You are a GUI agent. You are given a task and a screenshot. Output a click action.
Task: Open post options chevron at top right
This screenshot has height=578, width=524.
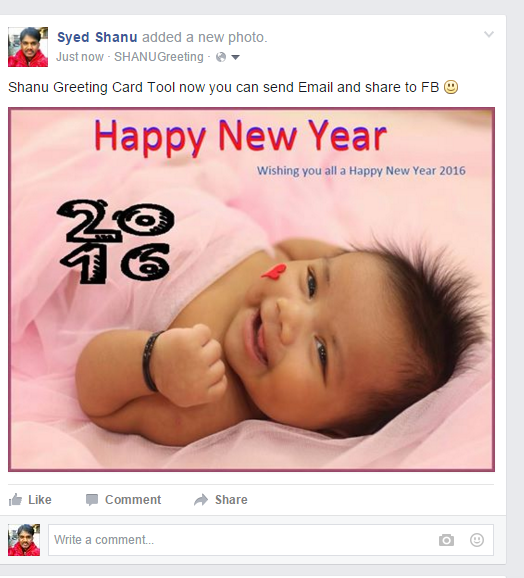pyautogui.click(x=489, y=34)
